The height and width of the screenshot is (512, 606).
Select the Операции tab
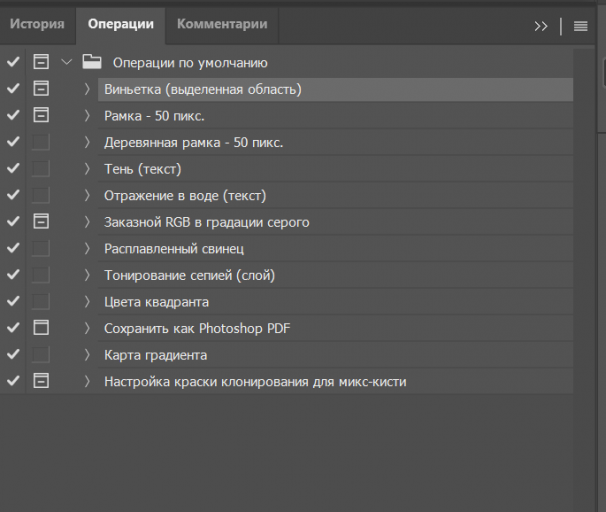(x=121, y=24)
